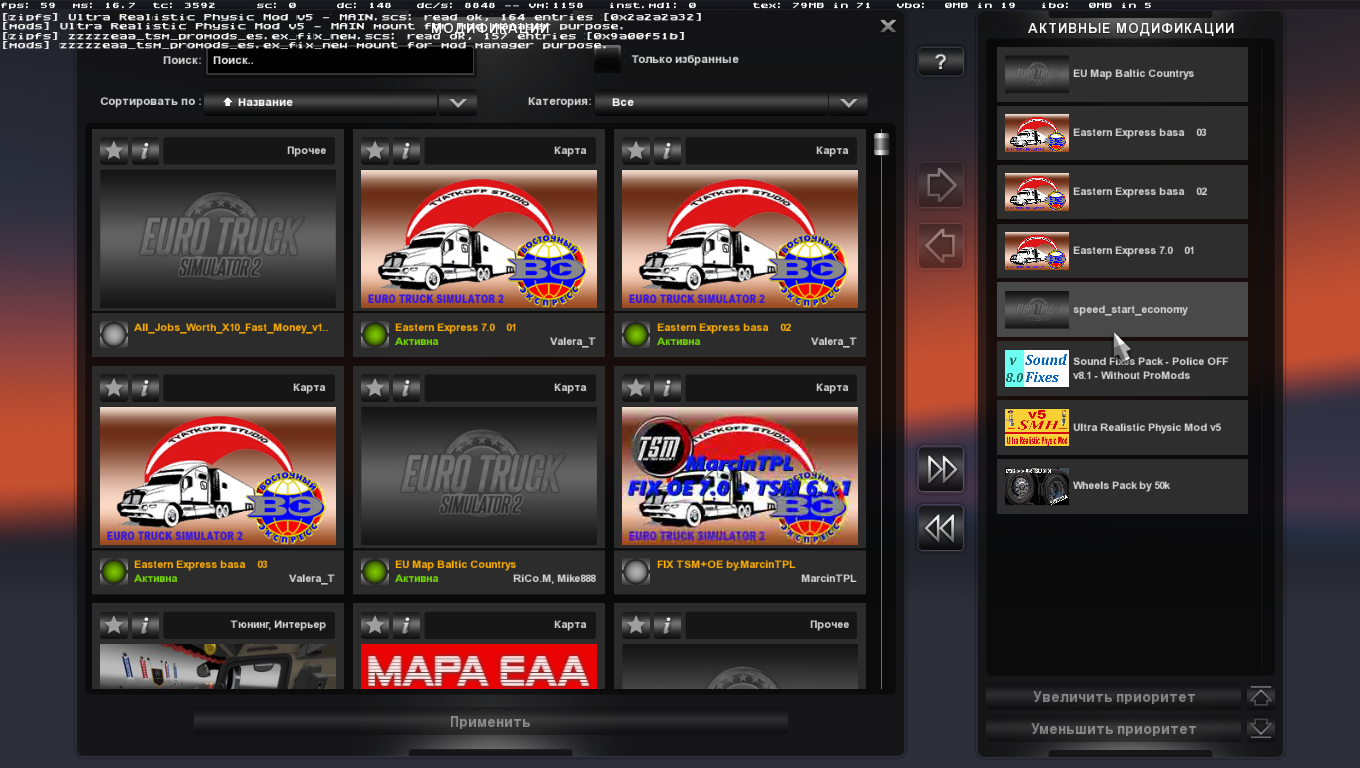Viewport: 1360px width, 768px height.
Task: Star the Eastern Express basa 03 mod
Action: tap(114, 388)
